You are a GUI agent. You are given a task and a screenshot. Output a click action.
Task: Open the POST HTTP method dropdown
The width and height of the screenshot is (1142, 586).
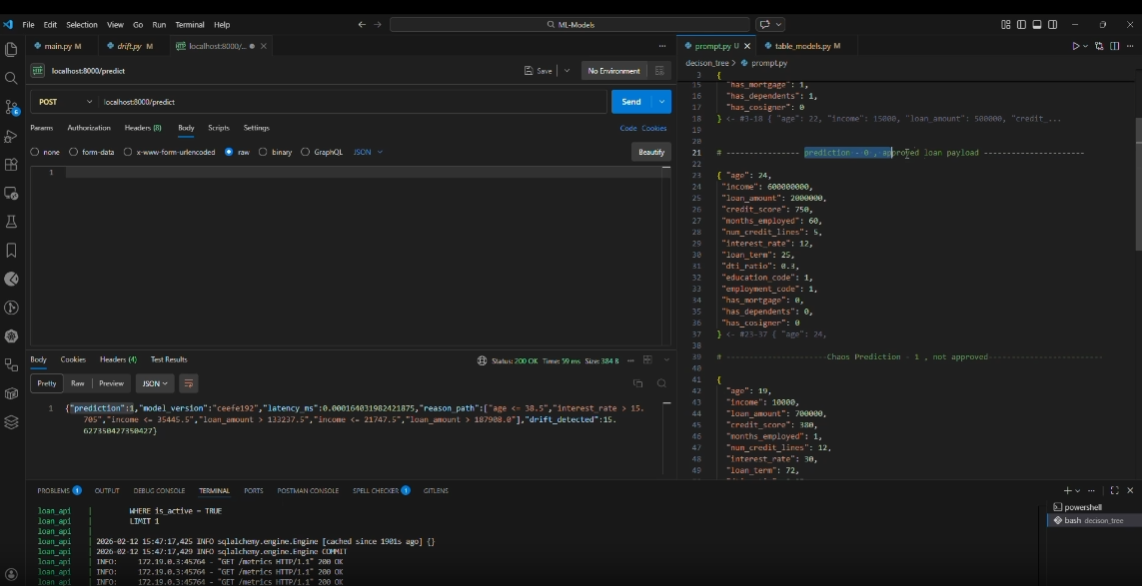(64, 102)
